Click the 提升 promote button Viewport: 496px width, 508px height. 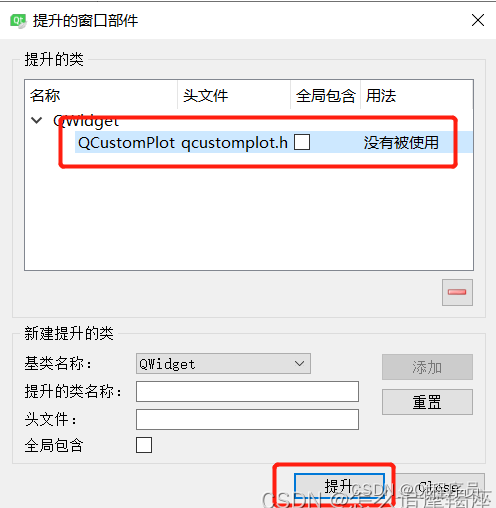[x=339, y=486]
